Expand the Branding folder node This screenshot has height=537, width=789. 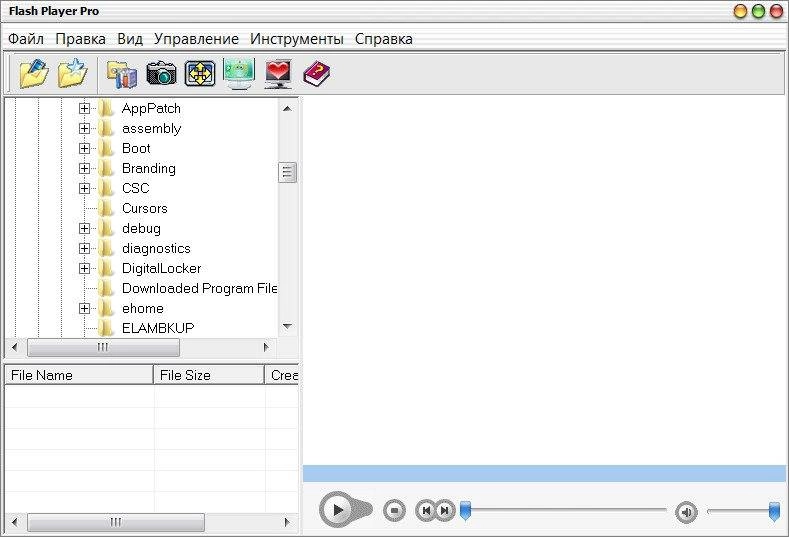point(85,169)
